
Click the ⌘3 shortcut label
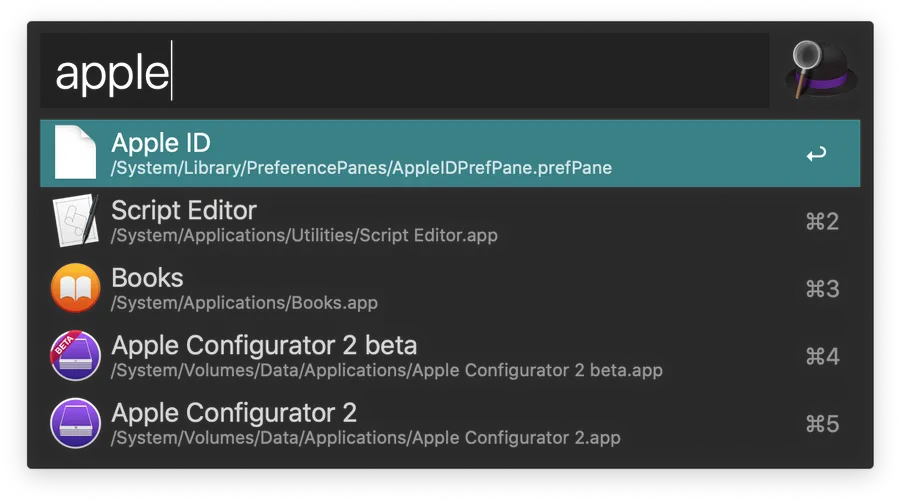[822, 289]
